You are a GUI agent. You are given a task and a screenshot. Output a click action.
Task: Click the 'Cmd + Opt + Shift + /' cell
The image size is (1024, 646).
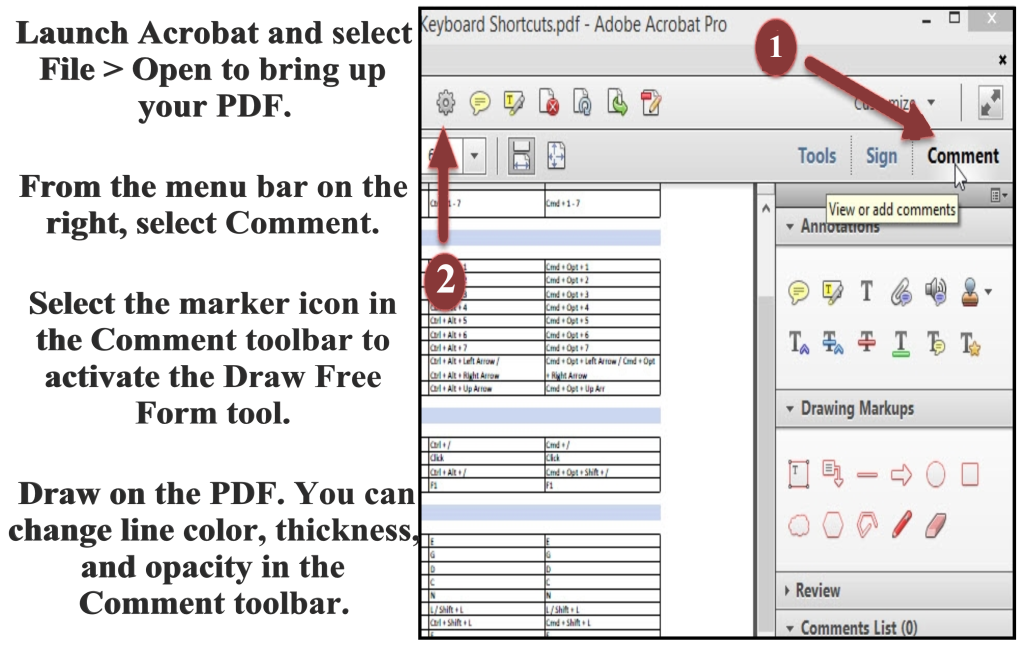click(602, 472)
